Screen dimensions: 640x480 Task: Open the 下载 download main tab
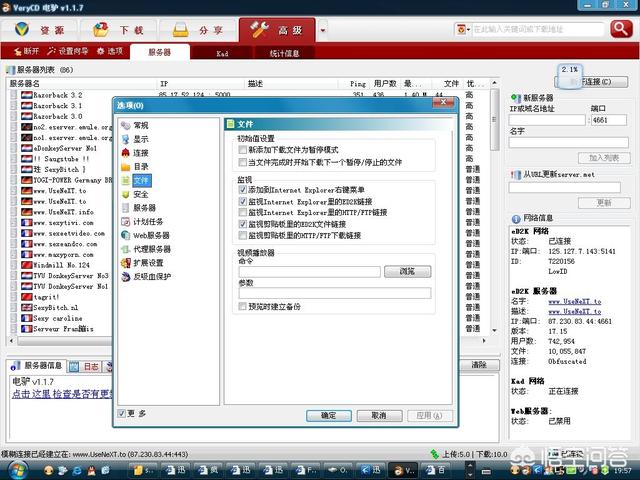(118, 30)
